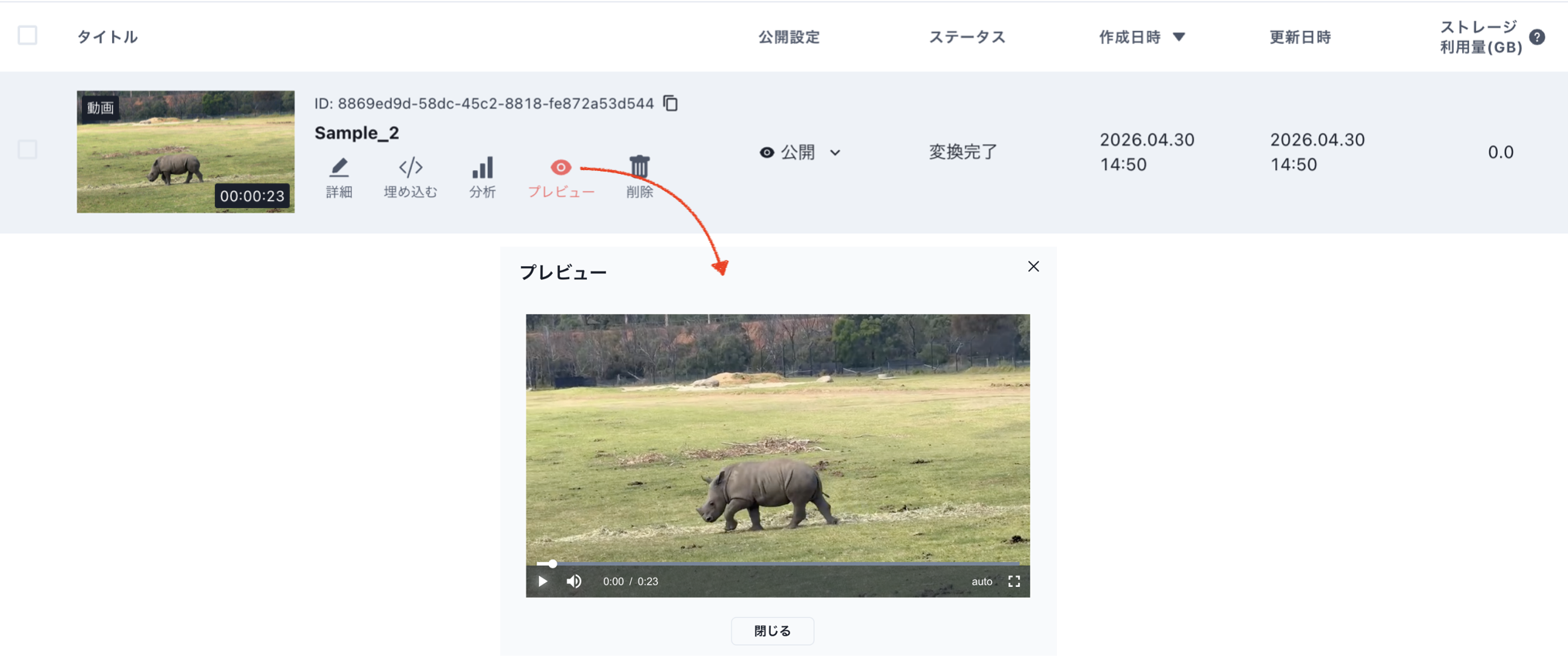
Task: Change the auto quality setting in the player
Action: click(982, 581)
